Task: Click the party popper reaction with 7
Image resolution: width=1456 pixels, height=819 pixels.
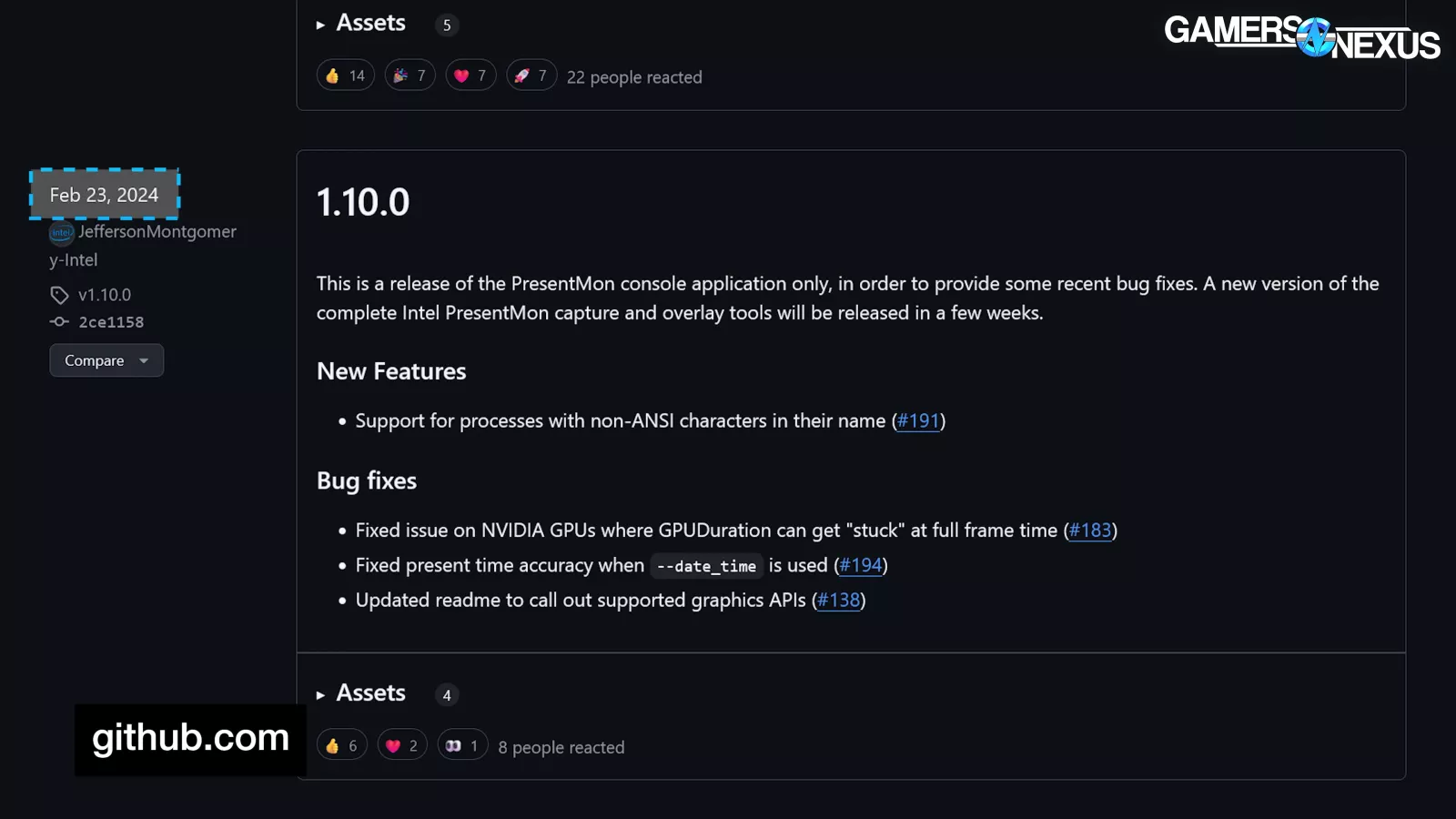Action: [409, 76]
